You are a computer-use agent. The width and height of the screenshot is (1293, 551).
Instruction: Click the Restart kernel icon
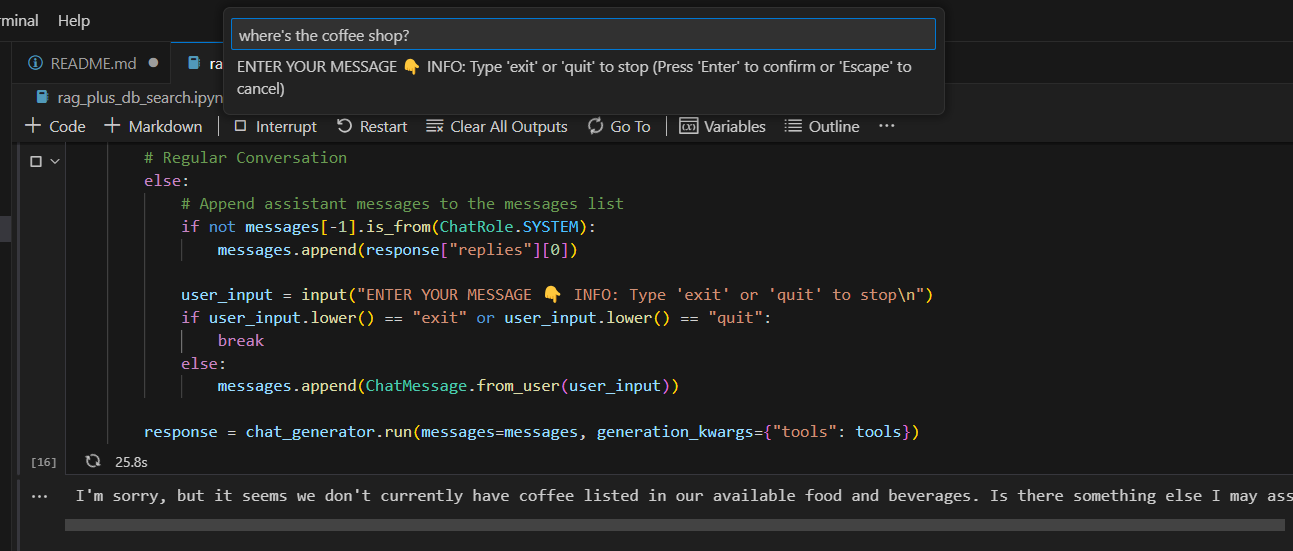(345, 126)
